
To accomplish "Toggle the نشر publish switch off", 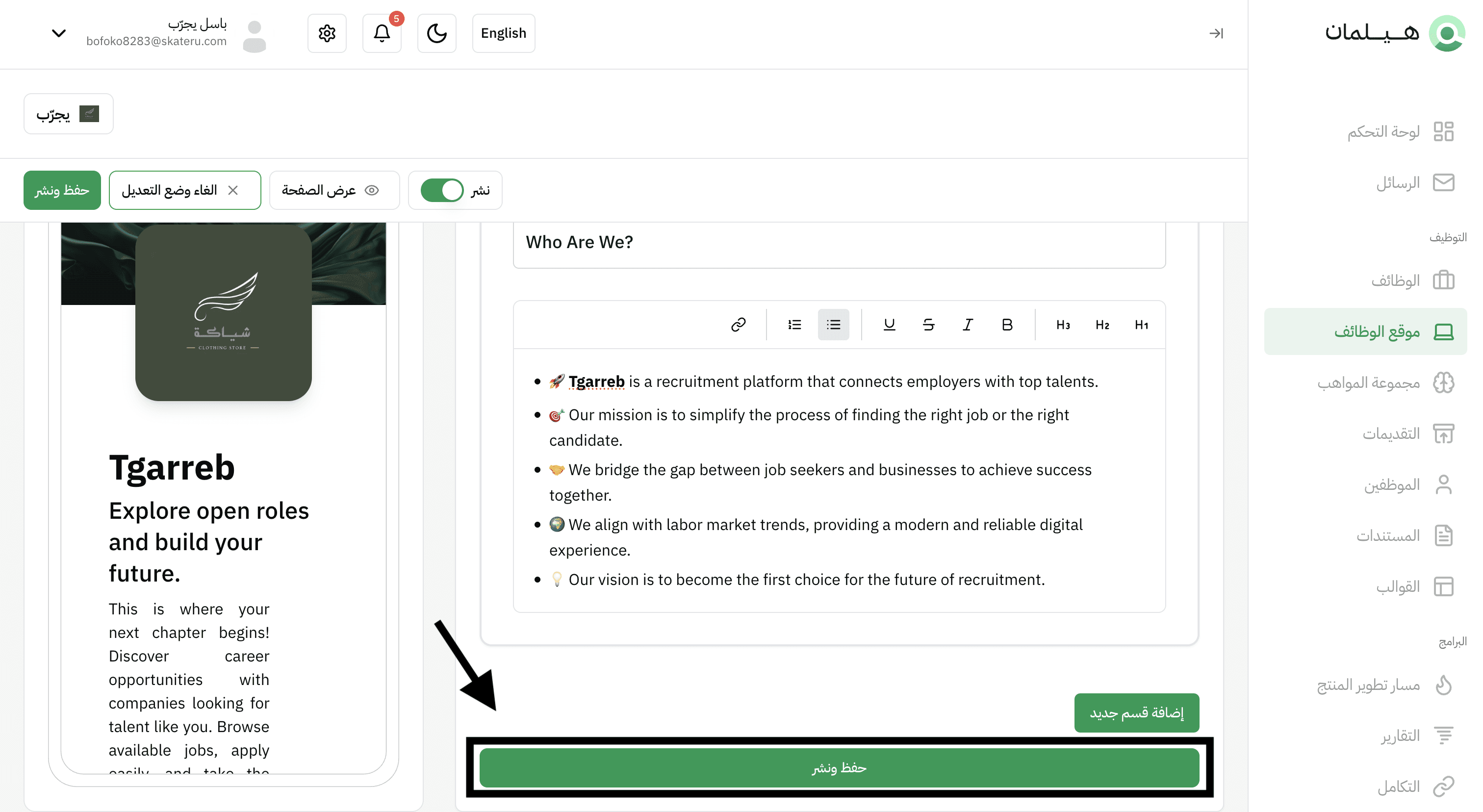I will [x=441, y=190].
